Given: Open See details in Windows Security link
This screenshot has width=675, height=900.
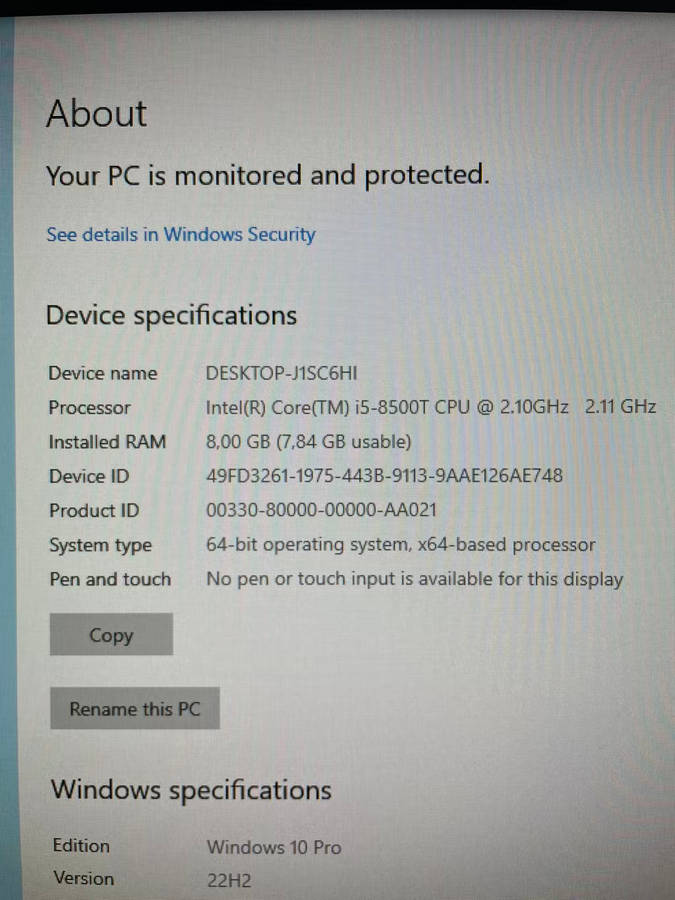Looking at the screenshot, I should click(180, 234).
